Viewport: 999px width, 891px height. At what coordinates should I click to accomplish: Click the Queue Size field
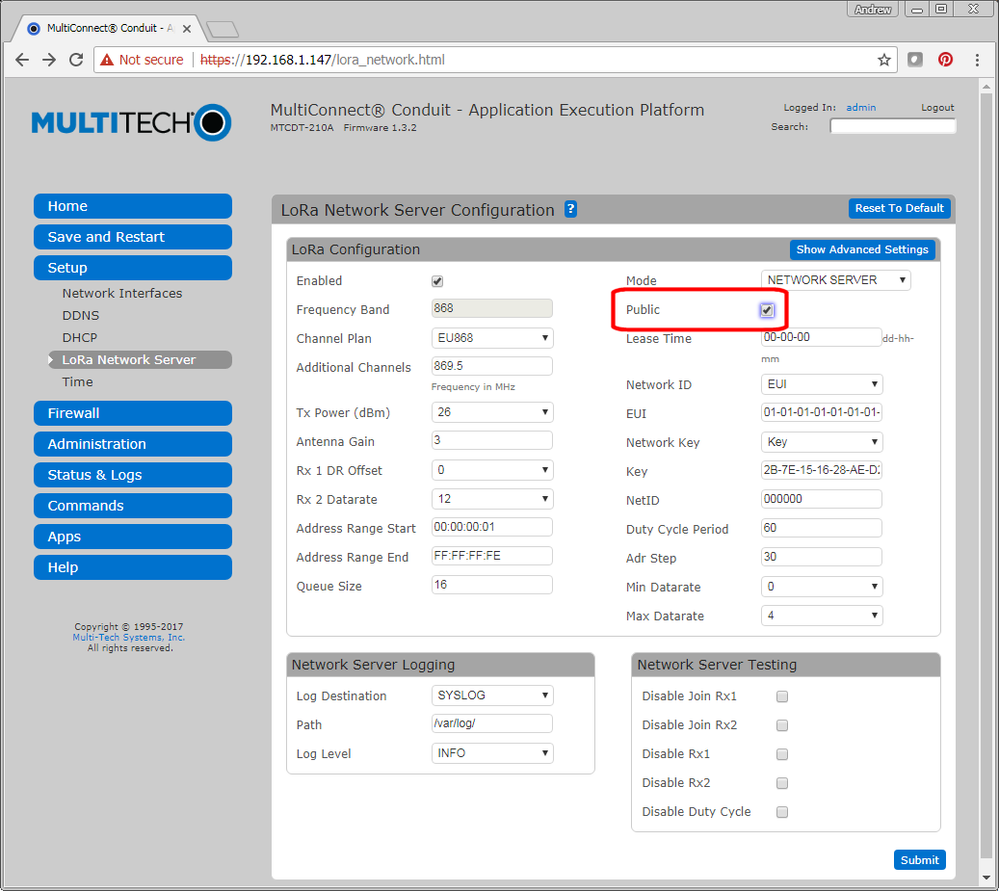tap(492, 584)
